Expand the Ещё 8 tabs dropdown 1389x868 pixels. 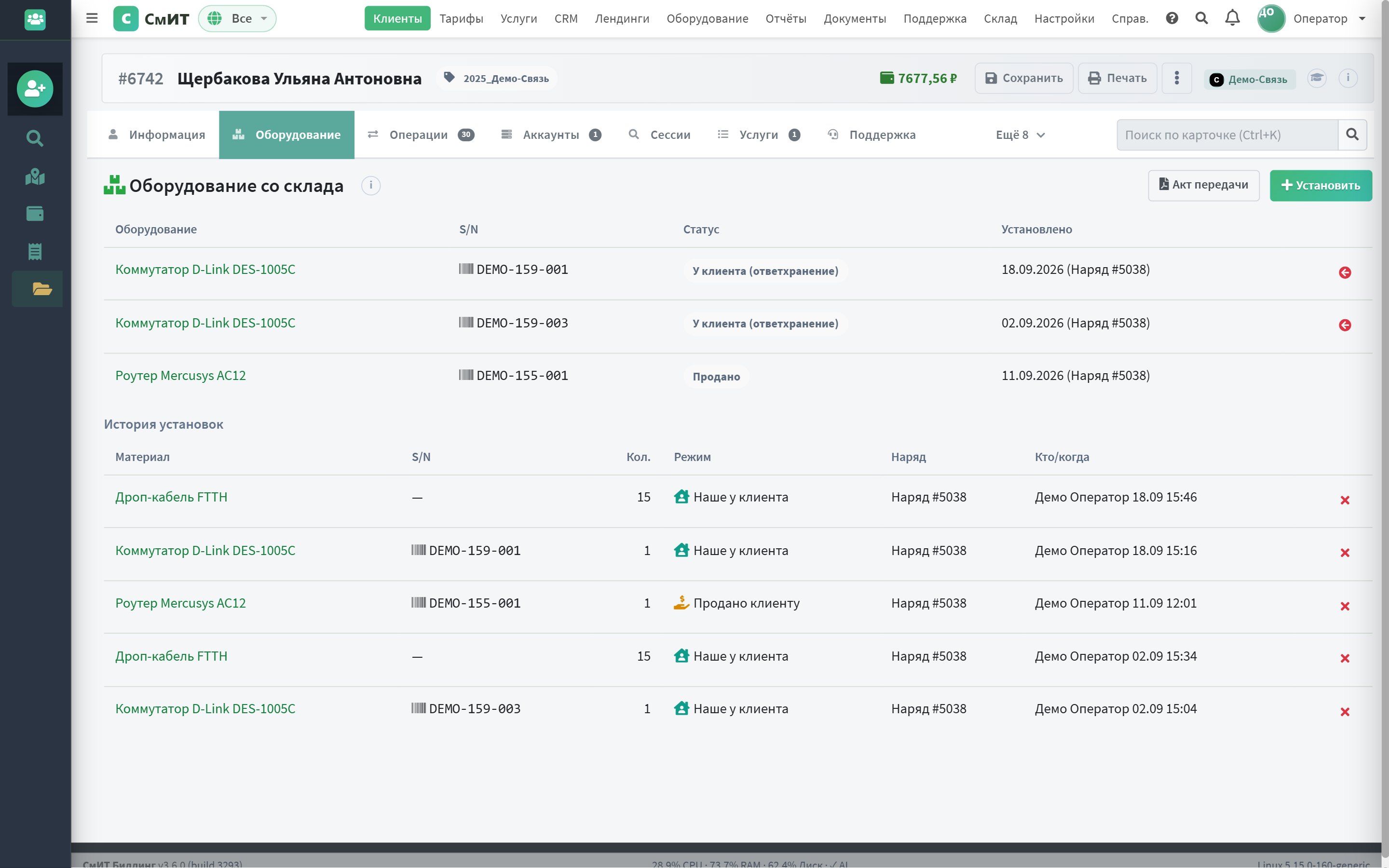1020,135
